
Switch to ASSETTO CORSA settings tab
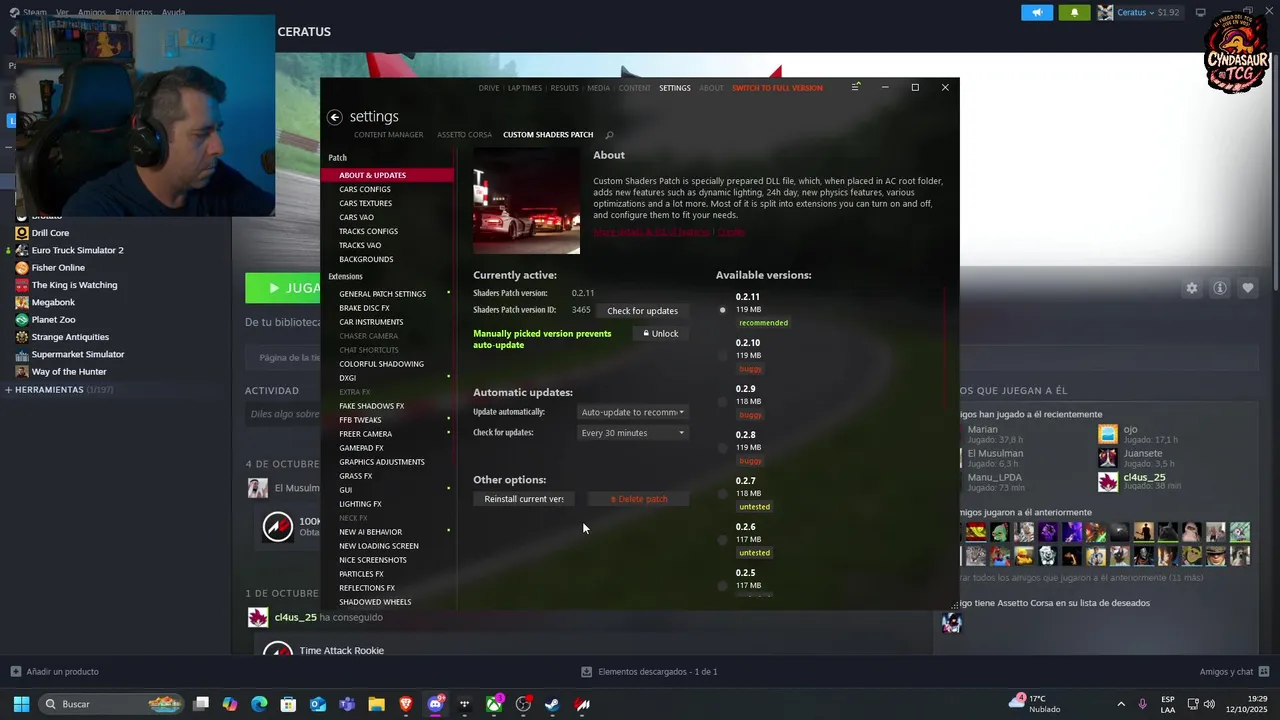(464, 135)
